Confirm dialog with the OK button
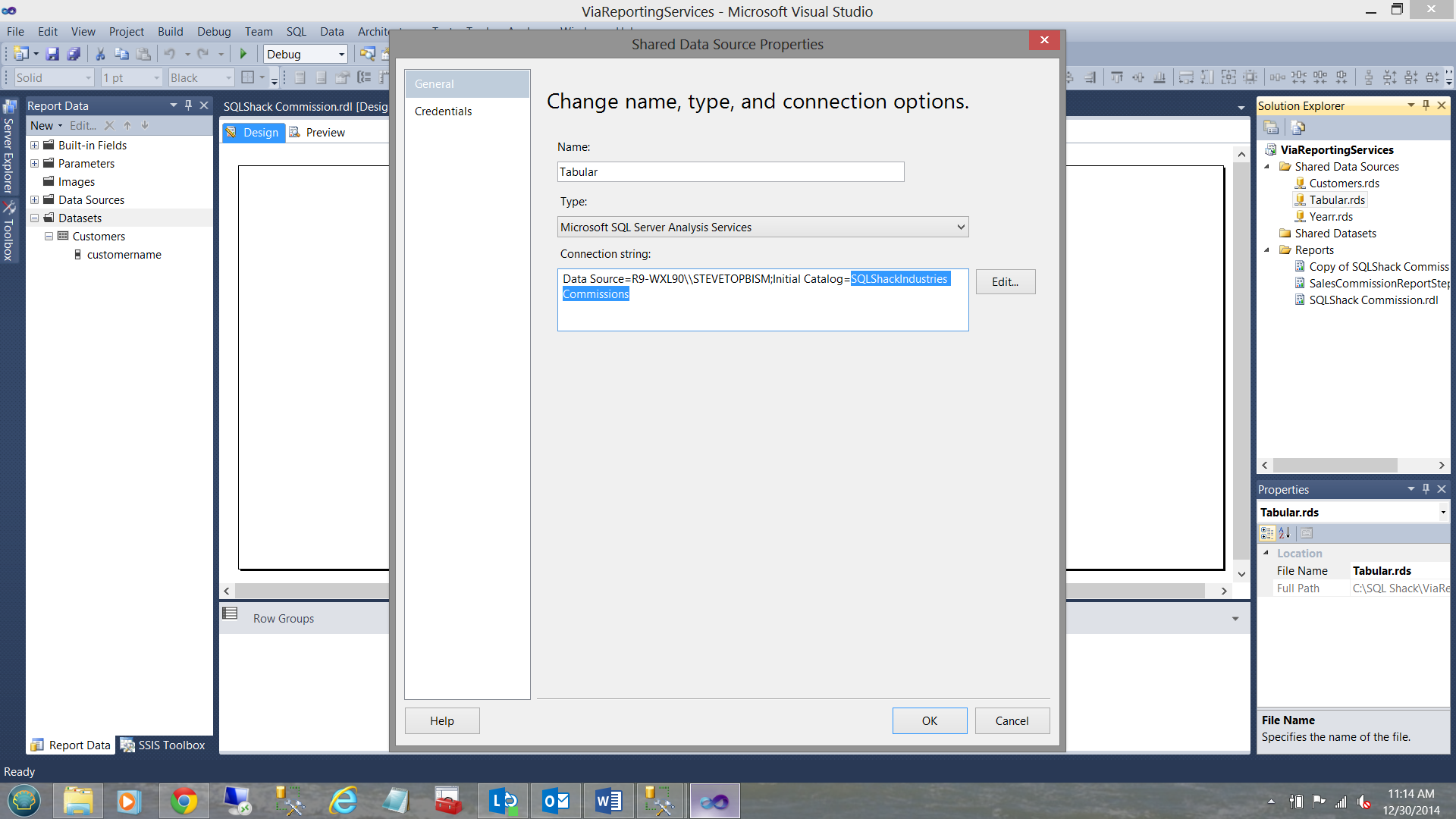1456x819 pixels. point(929,720)
